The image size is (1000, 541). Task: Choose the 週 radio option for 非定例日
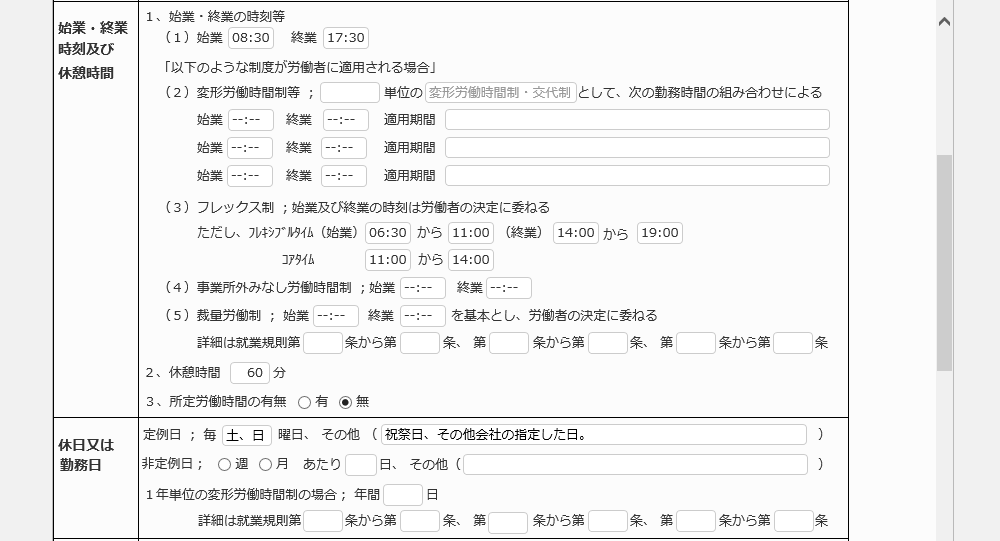pos(224,464)
